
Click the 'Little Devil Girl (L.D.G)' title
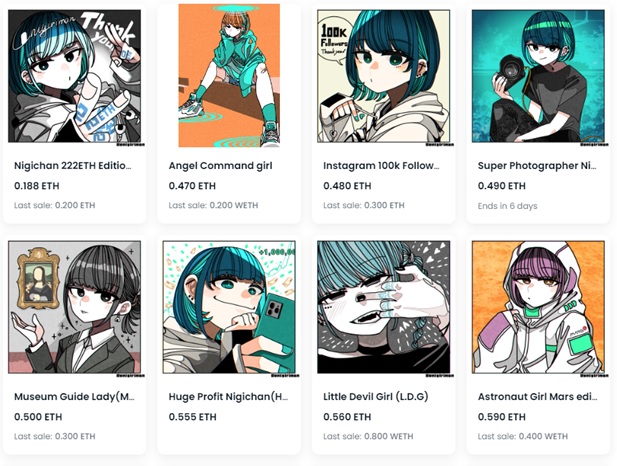(x=375, y=396)
